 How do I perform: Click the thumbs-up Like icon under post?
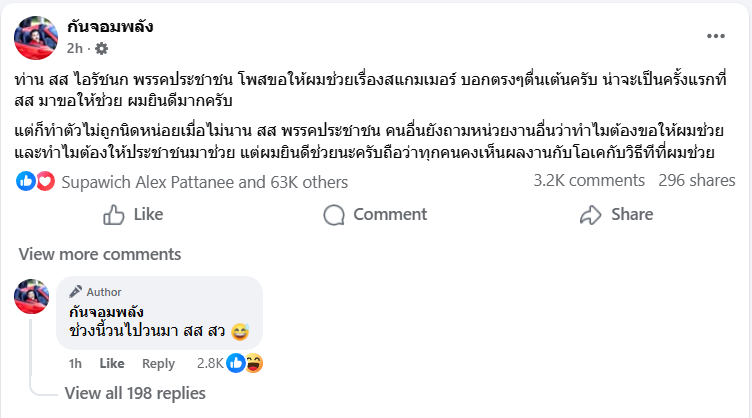coord(114,214)
